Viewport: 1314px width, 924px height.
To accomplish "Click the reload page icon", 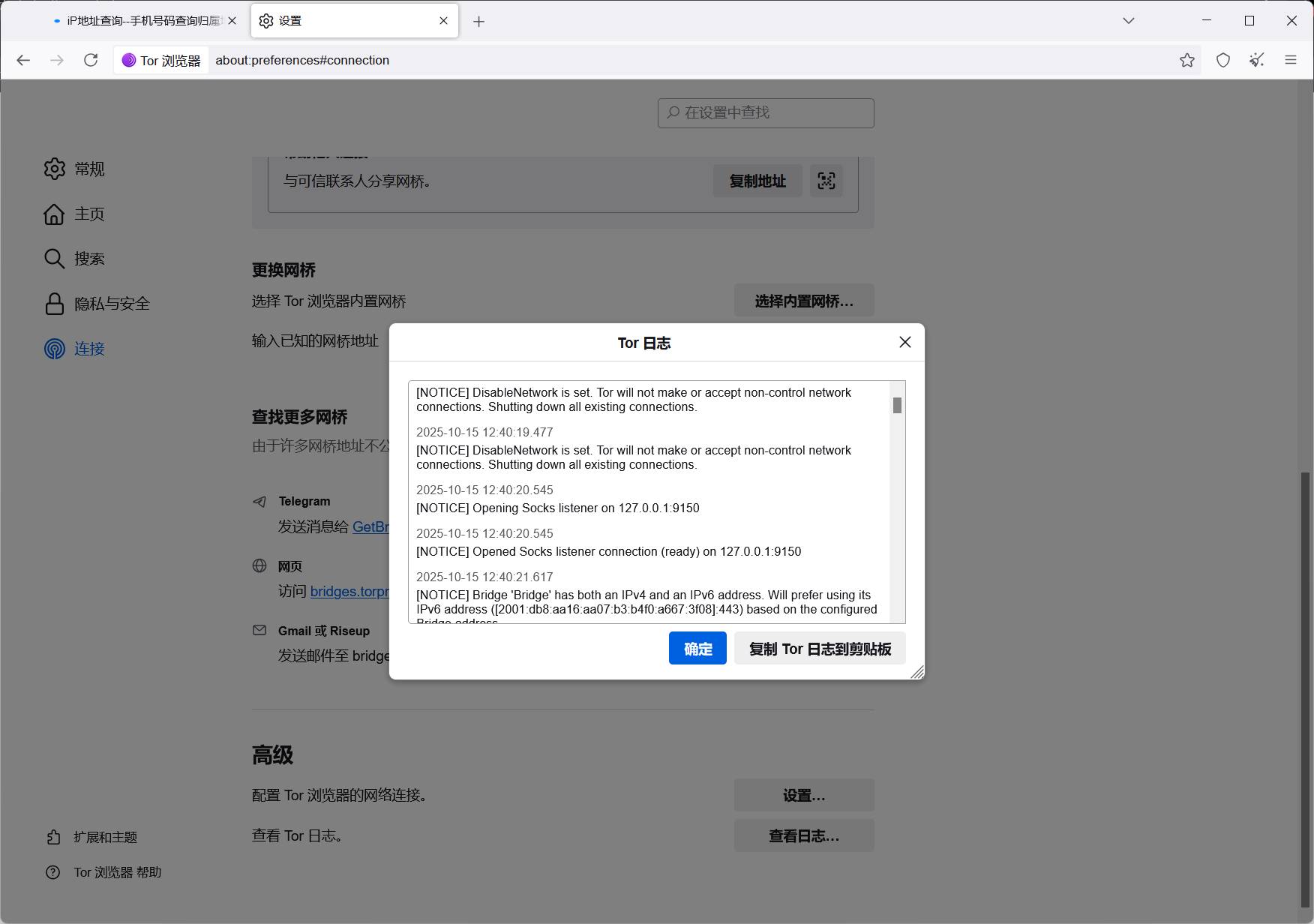I will [x=91, y=60].
